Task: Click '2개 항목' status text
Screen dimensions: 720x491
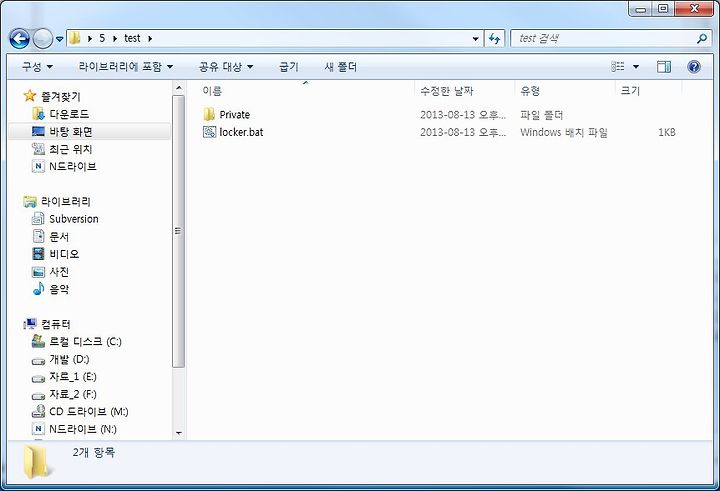Action: [94, 452]
